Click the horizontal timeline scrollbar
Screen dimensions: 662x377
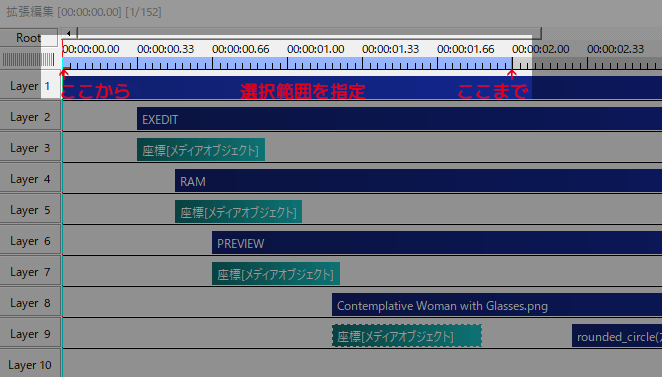(309, 33)
